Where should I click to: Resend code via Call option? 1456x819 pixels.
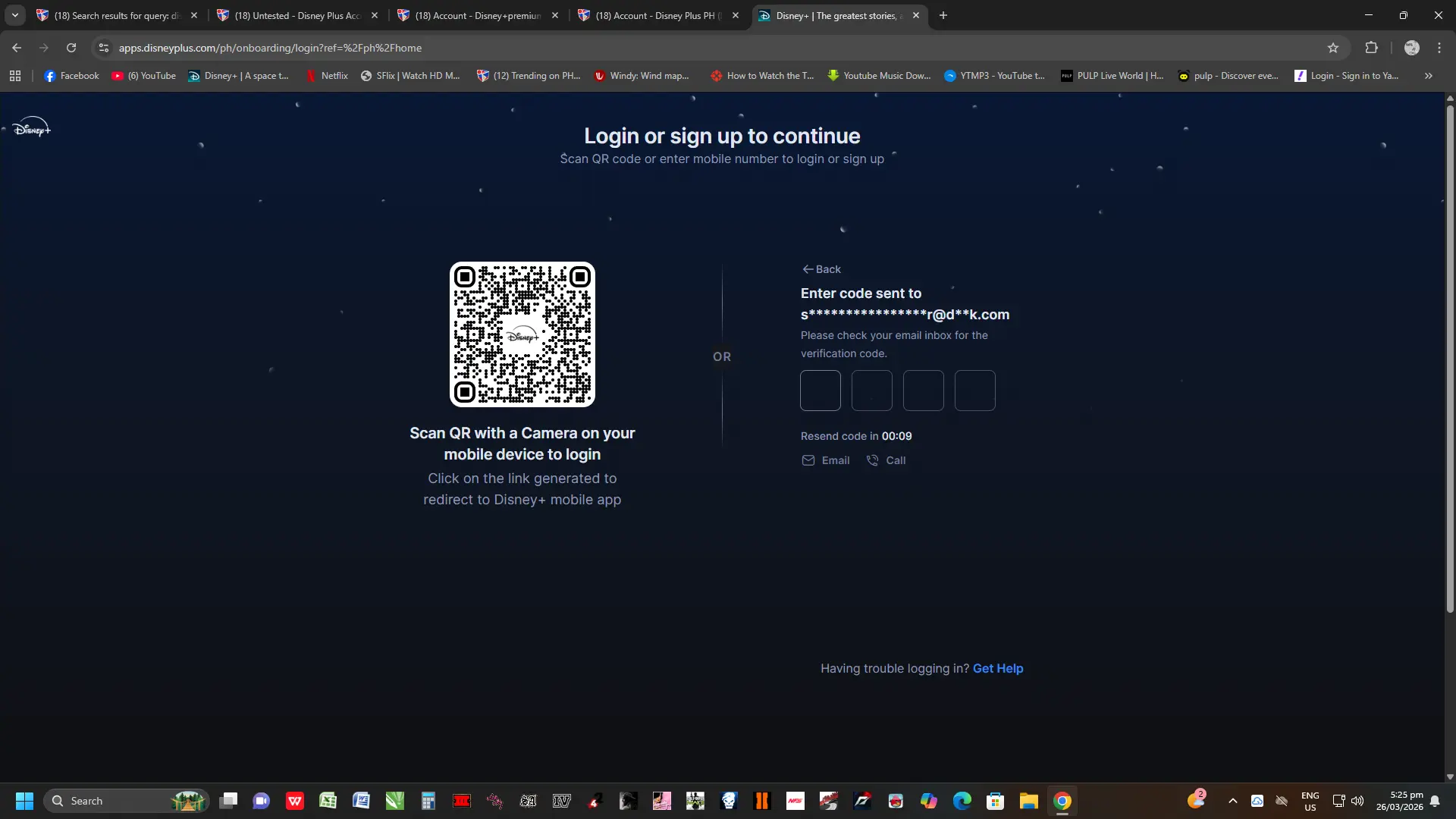(x=886, y=460)
